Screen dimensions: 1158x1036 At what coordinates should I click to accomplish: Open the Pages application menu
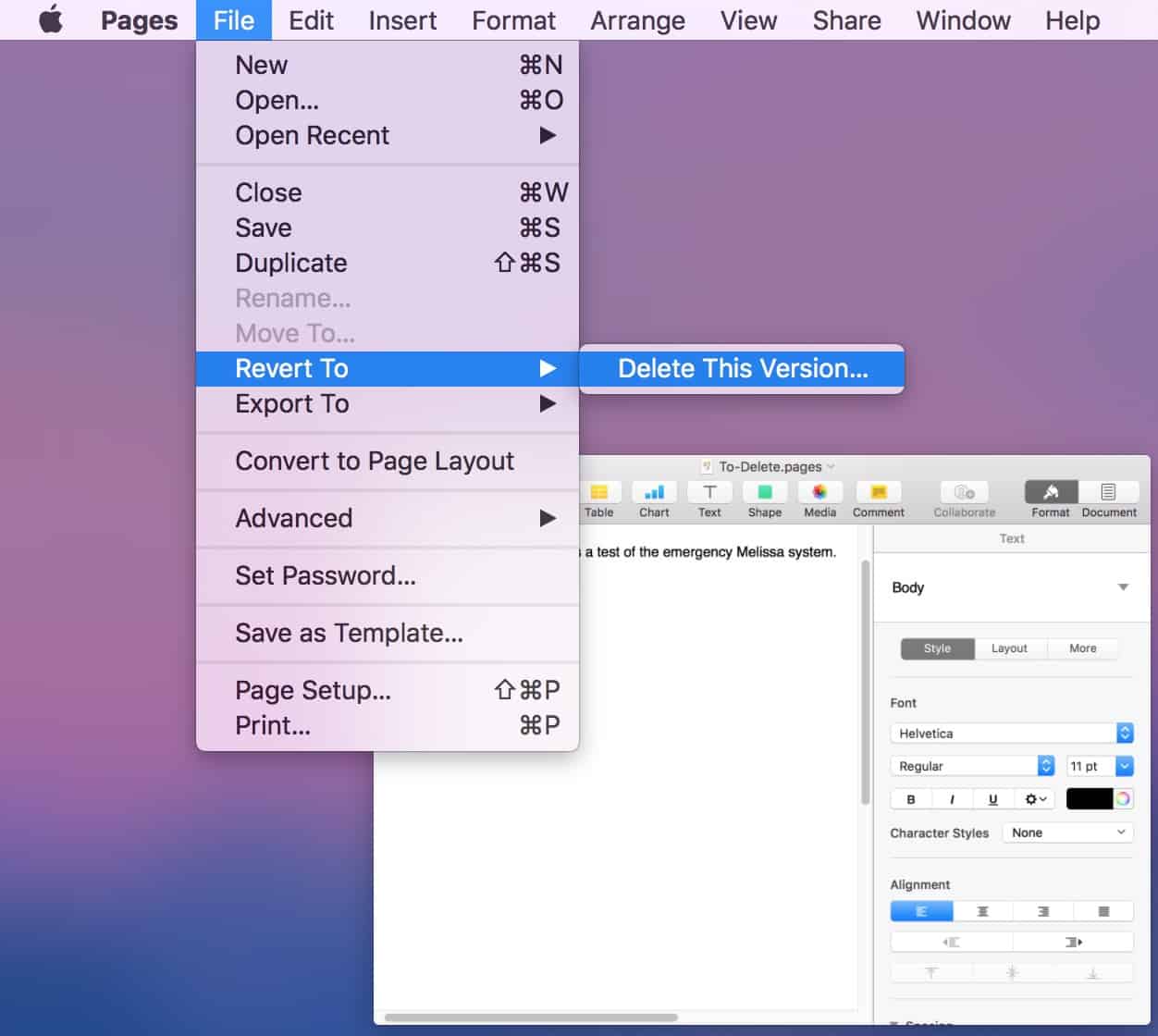click(x=139, y=19)
